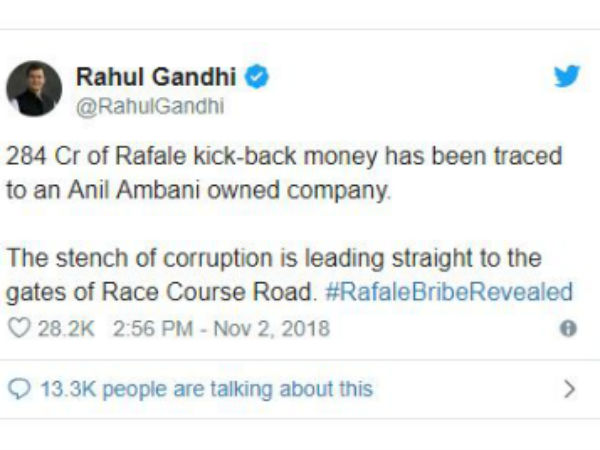Click the '284 Cr of Rafale' text line
The height and width of the screenshot is (450, 600).
point(90,159)
